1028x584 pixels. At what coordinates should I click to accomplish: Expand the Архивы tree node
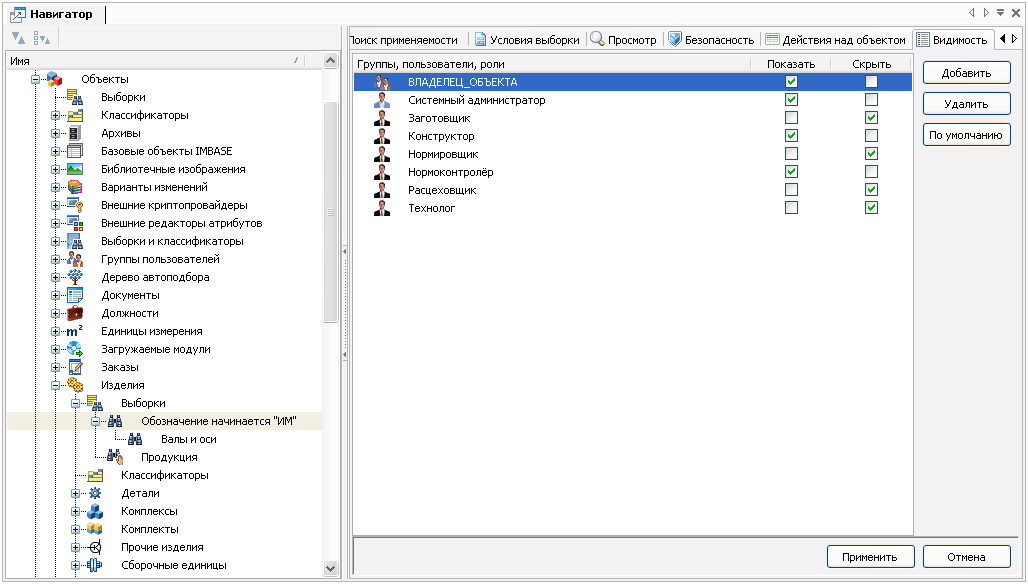(57, 133)
